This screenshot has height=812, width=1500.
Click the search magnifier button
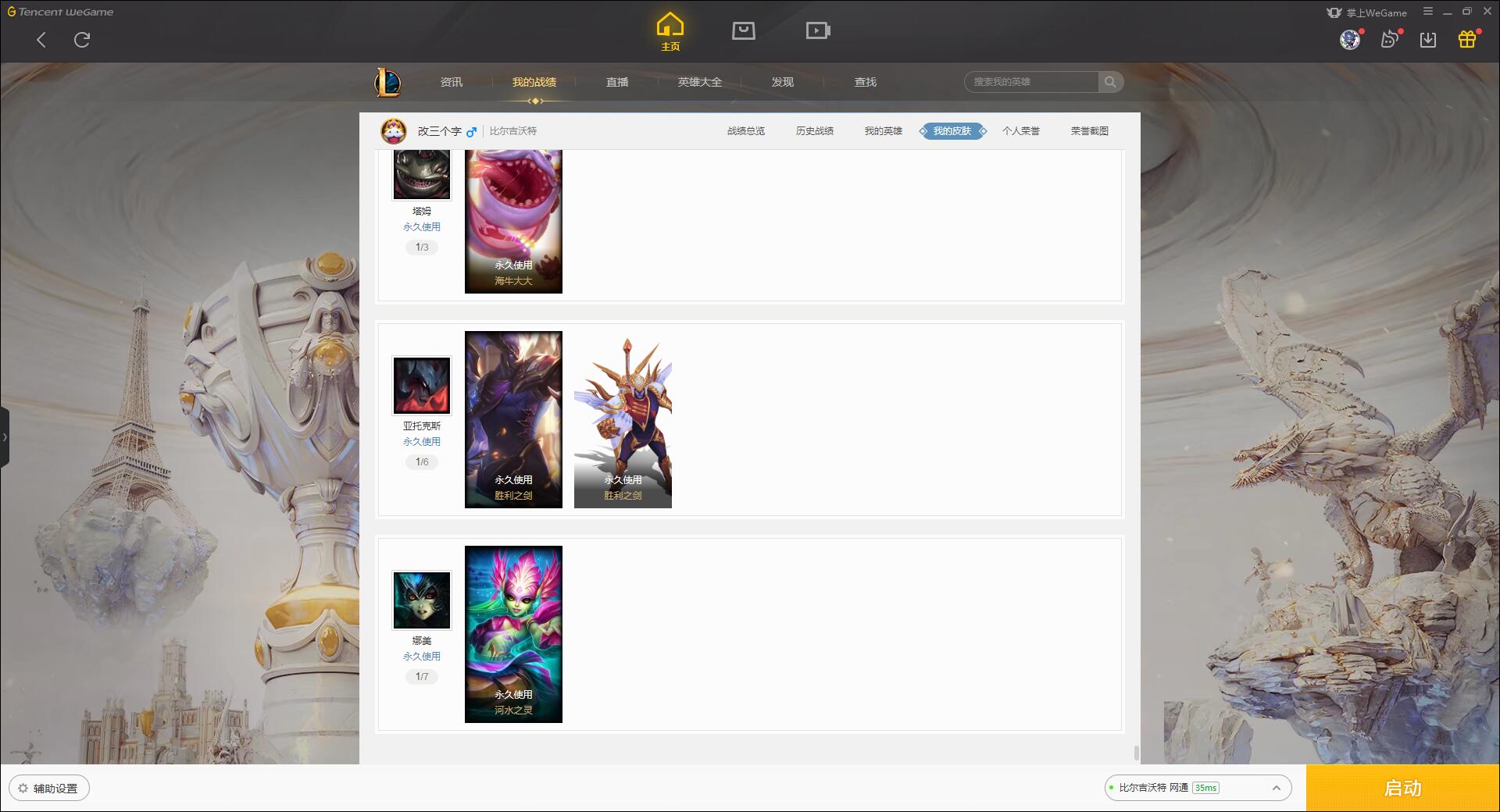click(1110, 82)
